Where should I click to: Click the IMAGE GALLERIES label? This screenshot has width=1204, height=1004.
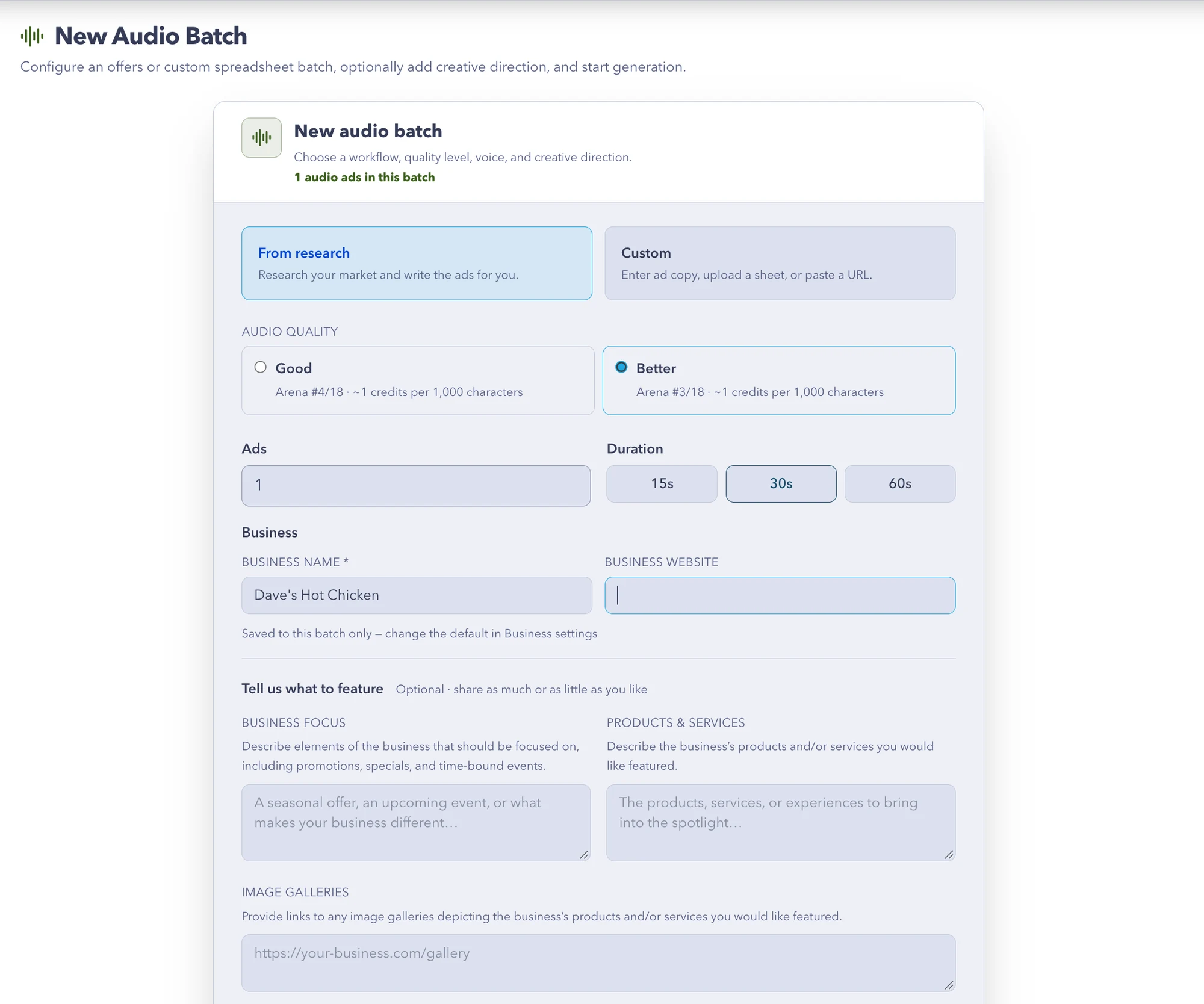point(295,892)
